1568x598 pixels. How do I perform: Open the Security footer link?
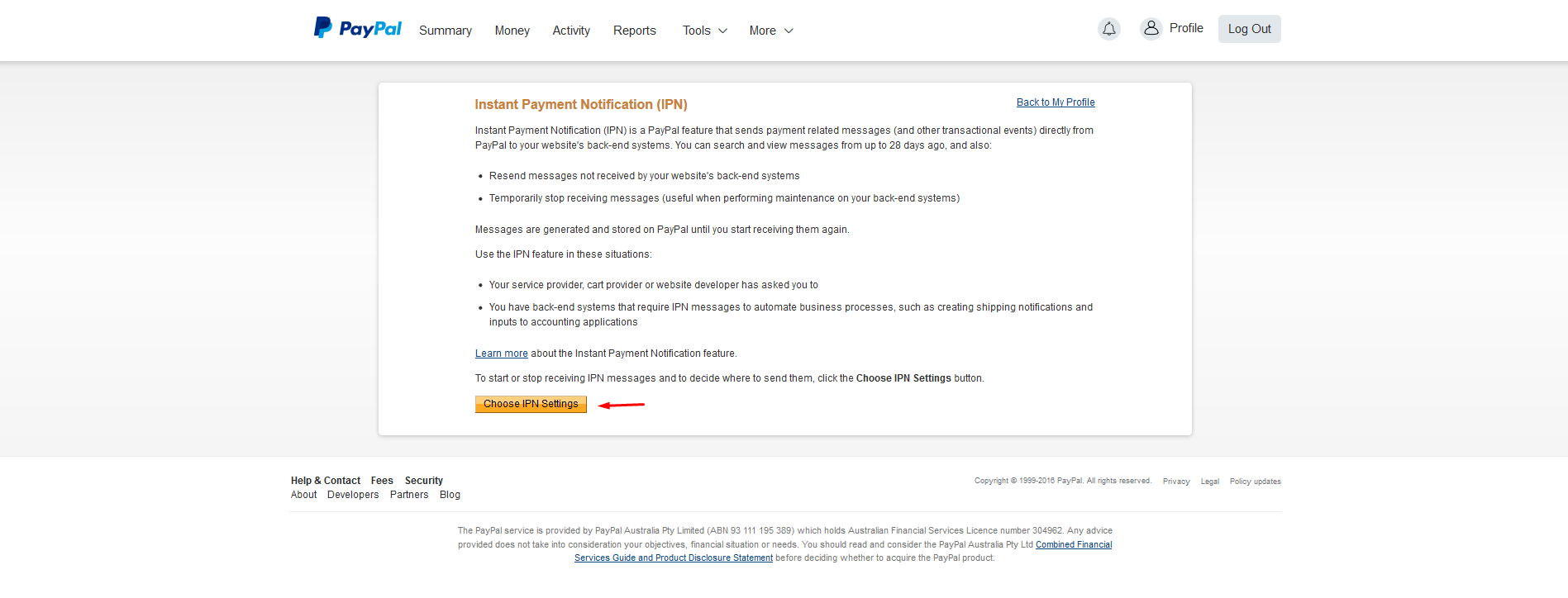pyautogui.click(x=424, y=481)
